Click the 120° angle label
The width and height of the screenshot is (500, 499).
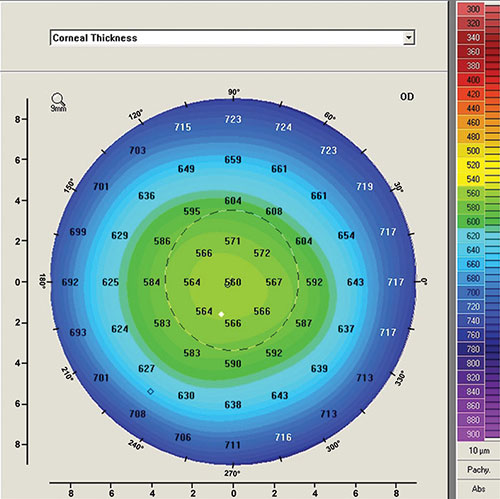tap(136, 114)
